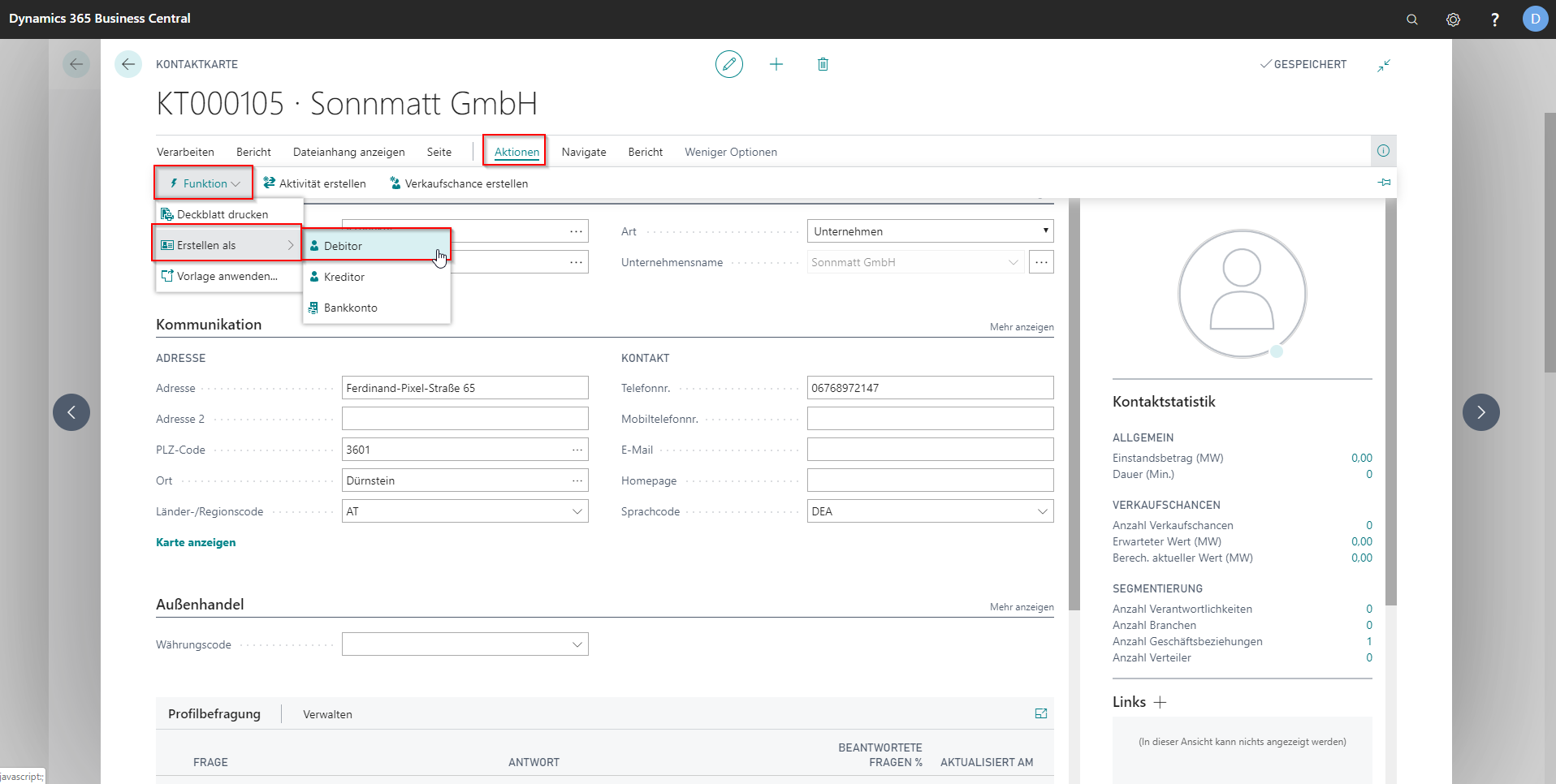This screenshot has height=784, width=1556.
Task: Click the Kommunikation section heading
Action: (209, 325)
